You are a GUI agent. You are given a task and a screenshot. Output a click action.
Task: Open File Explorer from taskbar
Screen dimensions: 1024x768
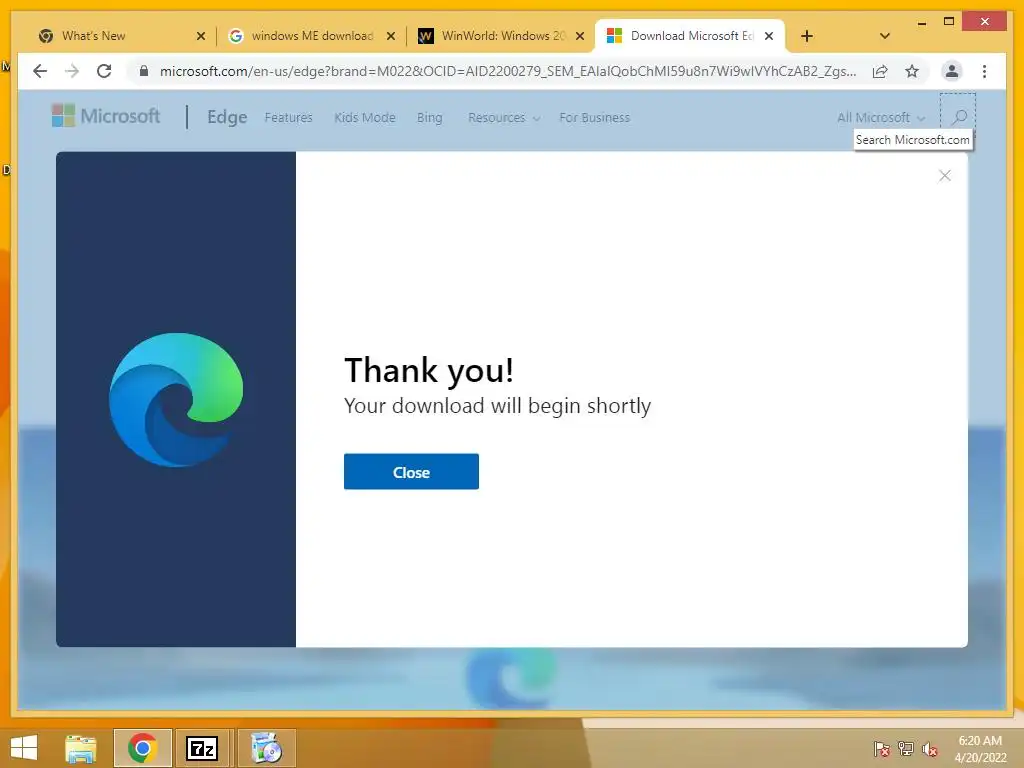tap(81, 748)
